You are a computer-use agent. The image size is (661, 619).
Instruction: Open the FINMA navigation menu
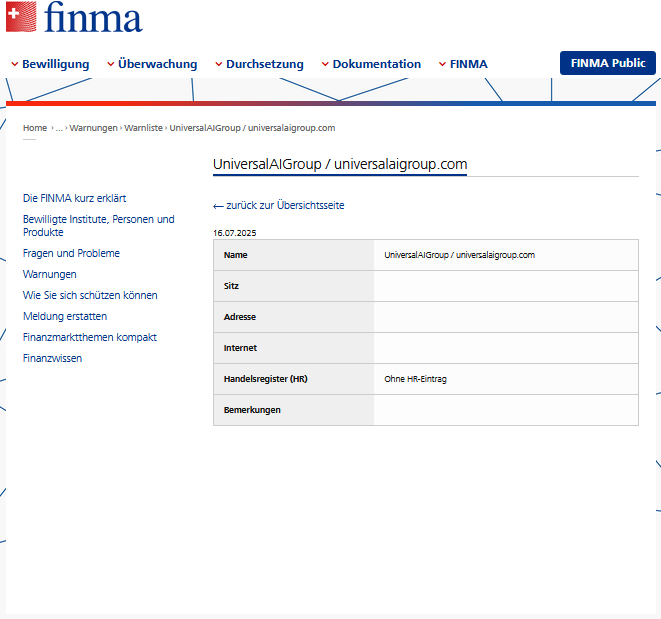tap(468, 64)
